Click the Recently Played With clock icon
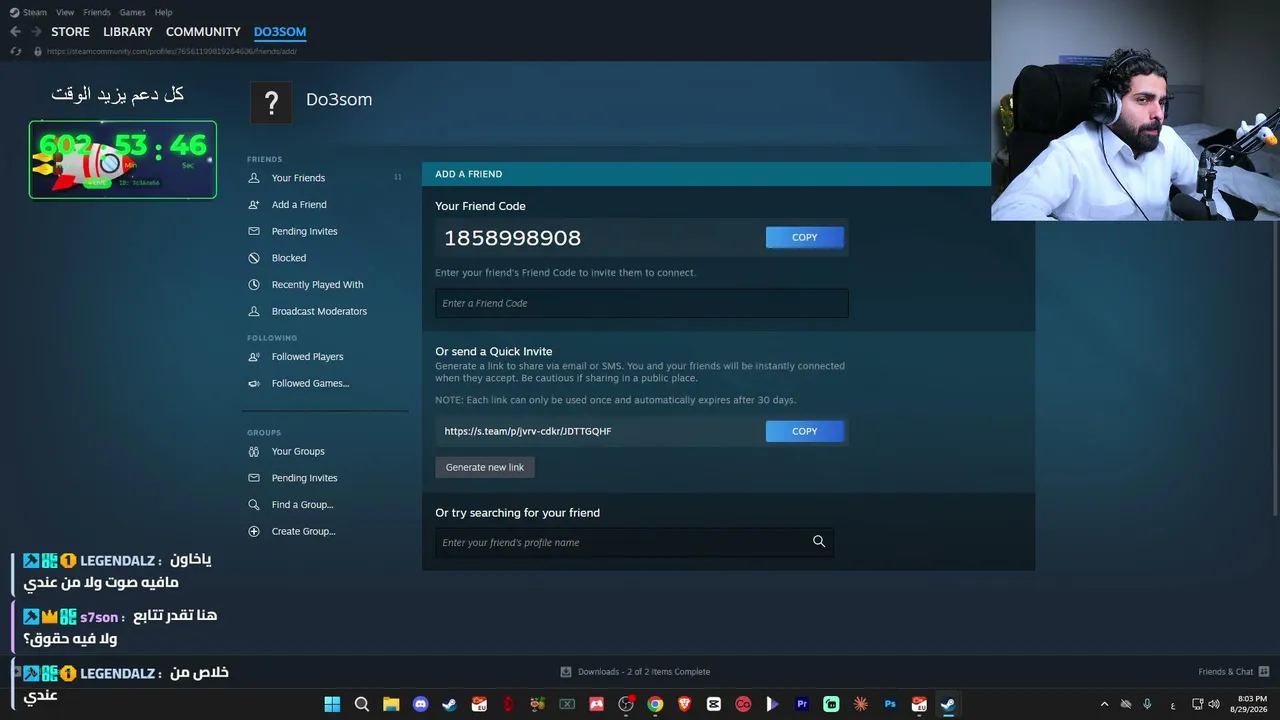 tap(254, 285)
